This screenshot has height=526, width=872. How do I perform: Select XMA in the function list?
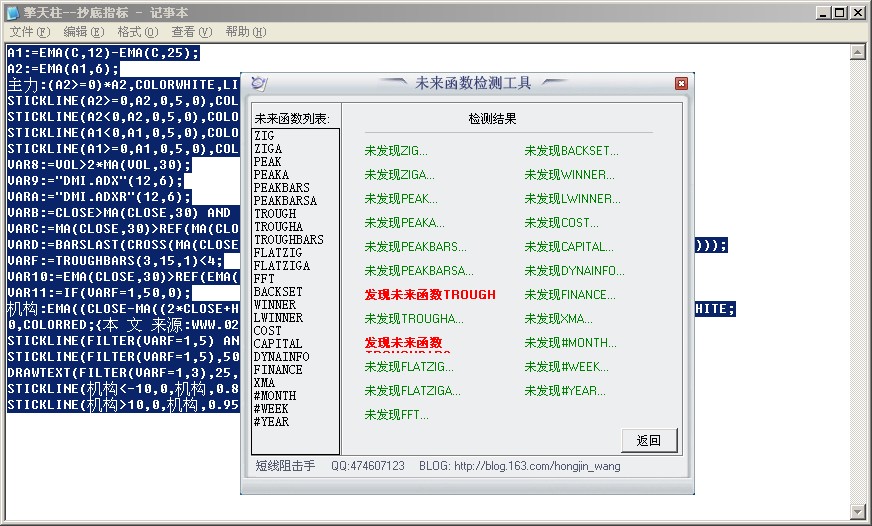264,383
